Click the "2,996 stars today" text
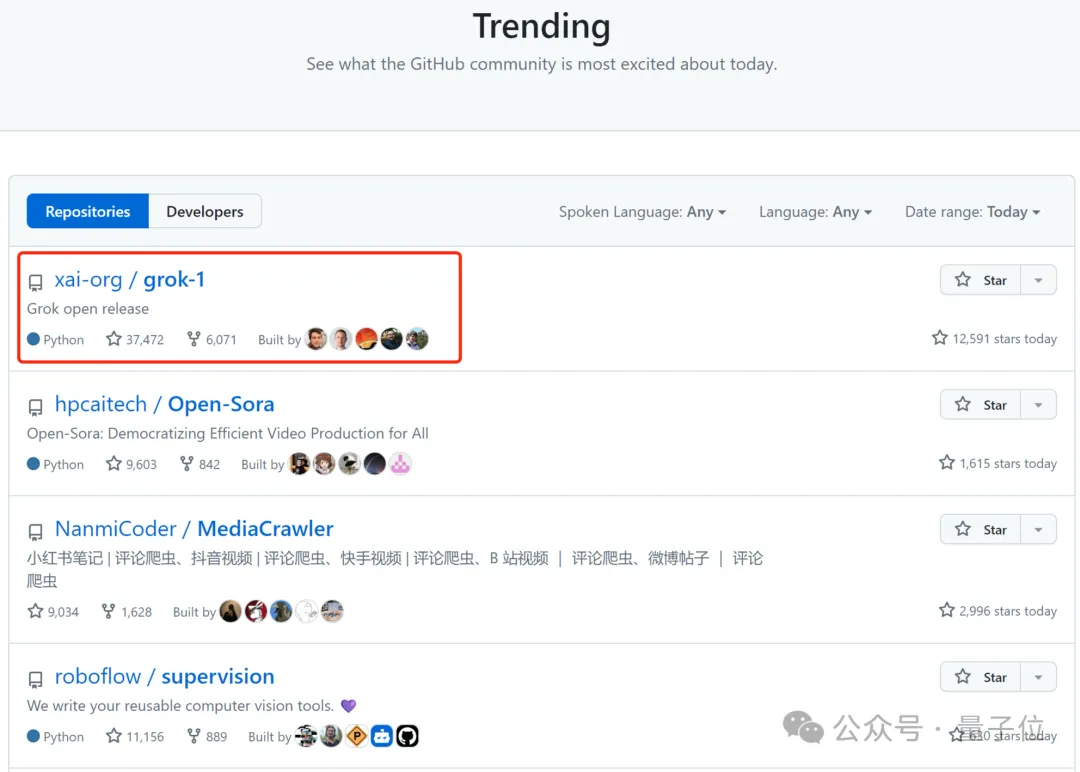The image size is (1080, 772). click(x=1008, y=611)
